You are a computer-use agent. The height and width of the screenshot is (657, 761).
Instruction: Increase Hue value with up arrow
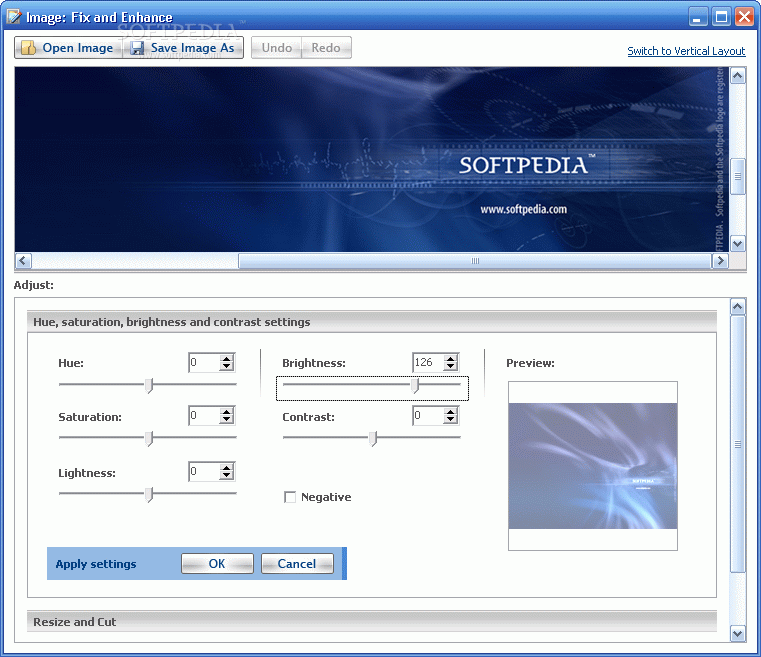tap(227, 359)
